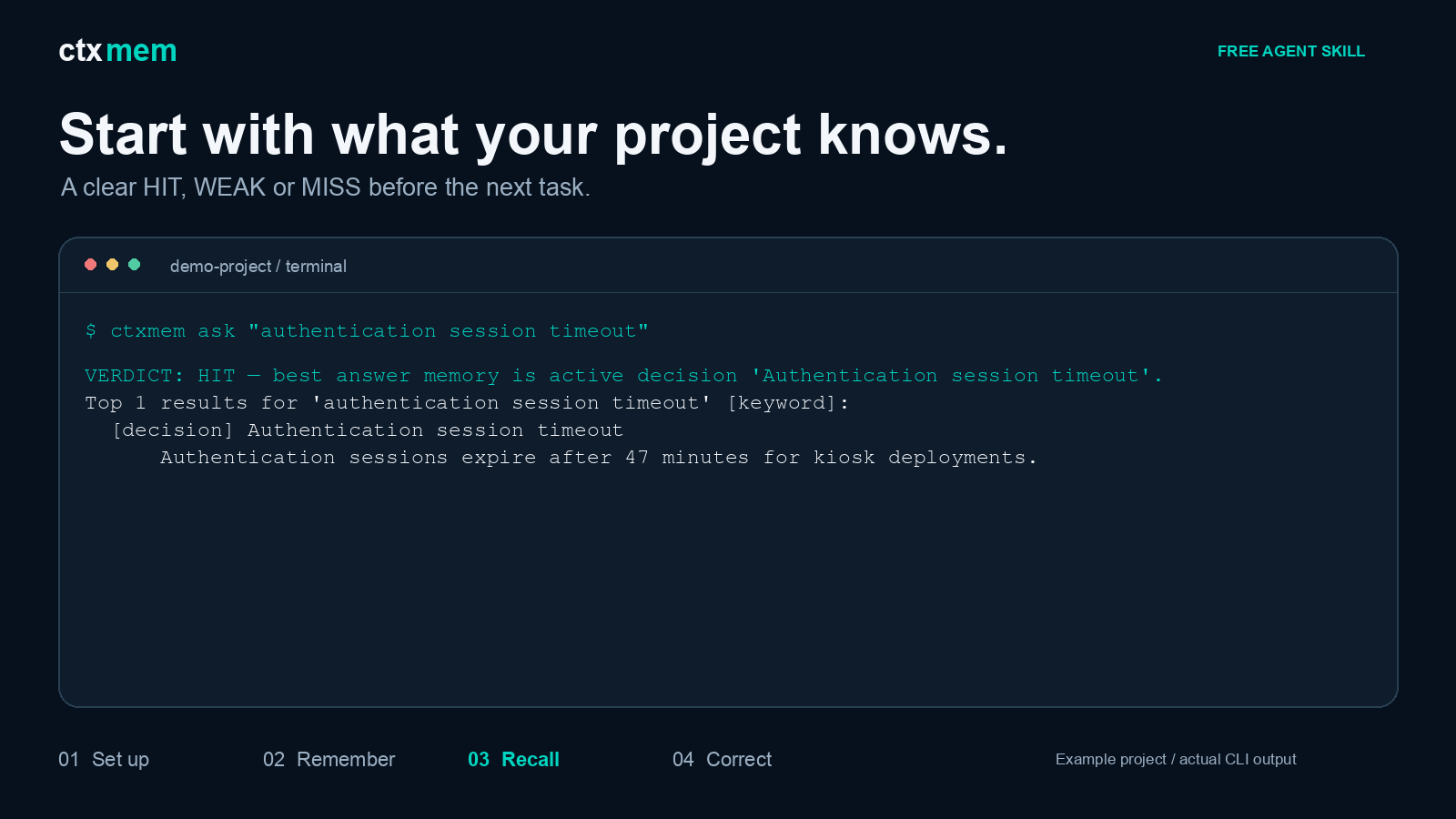Viewport: 1456px width, 819px height.
Task: Click empty area of the terminal body
Action: [x=728, y=591]
